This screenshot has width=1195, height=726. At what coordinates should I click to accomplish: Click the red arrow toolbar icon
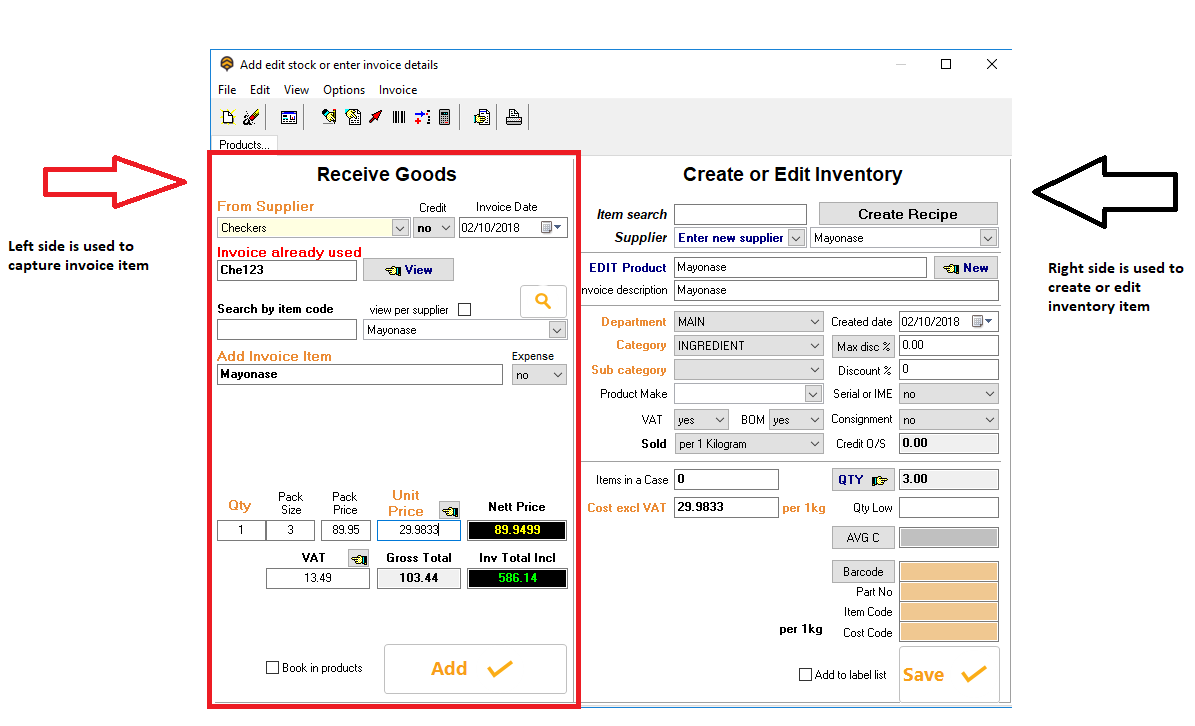point(375,117)
